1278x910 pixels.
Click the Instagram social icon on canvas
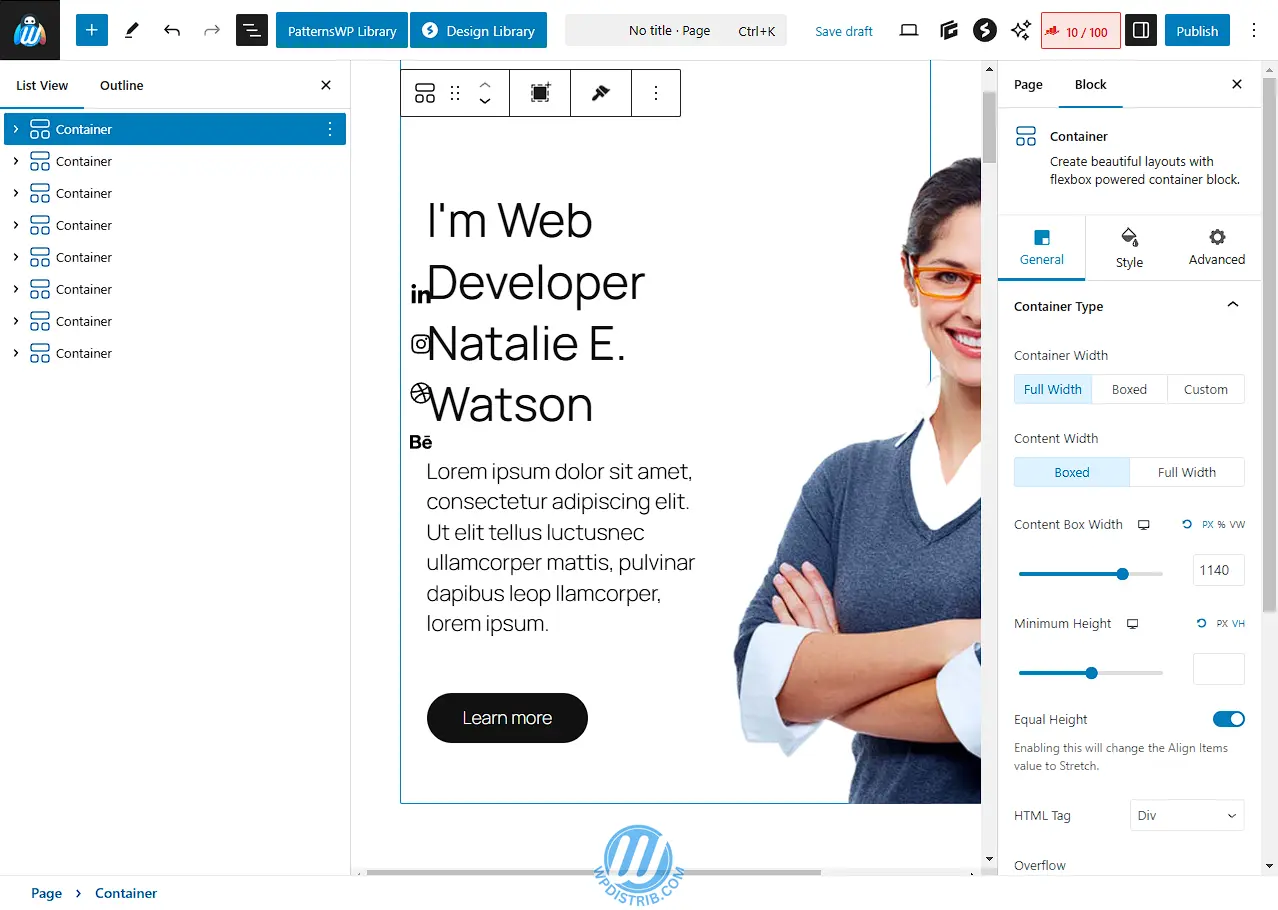point(421,344)
